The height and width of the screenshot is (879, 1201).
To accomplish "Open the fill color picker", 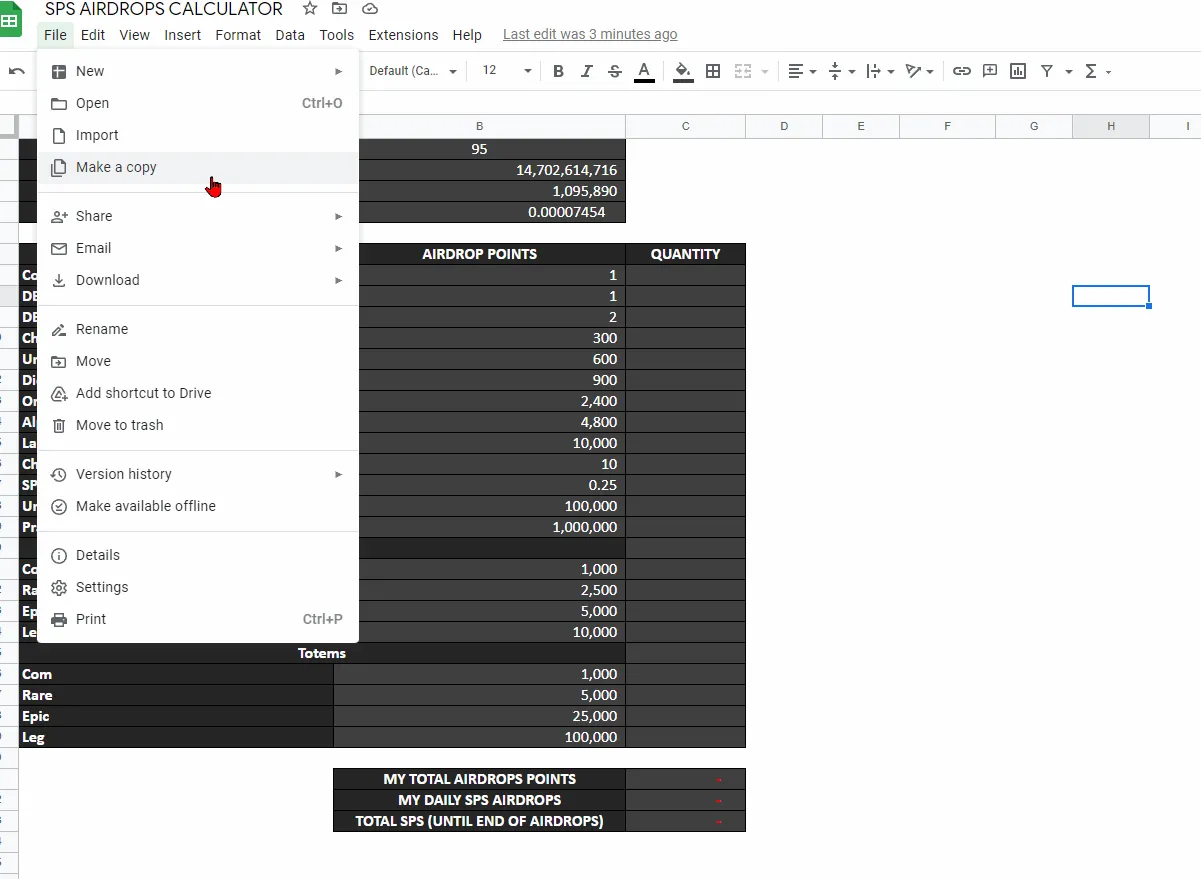I will [683, 71].
